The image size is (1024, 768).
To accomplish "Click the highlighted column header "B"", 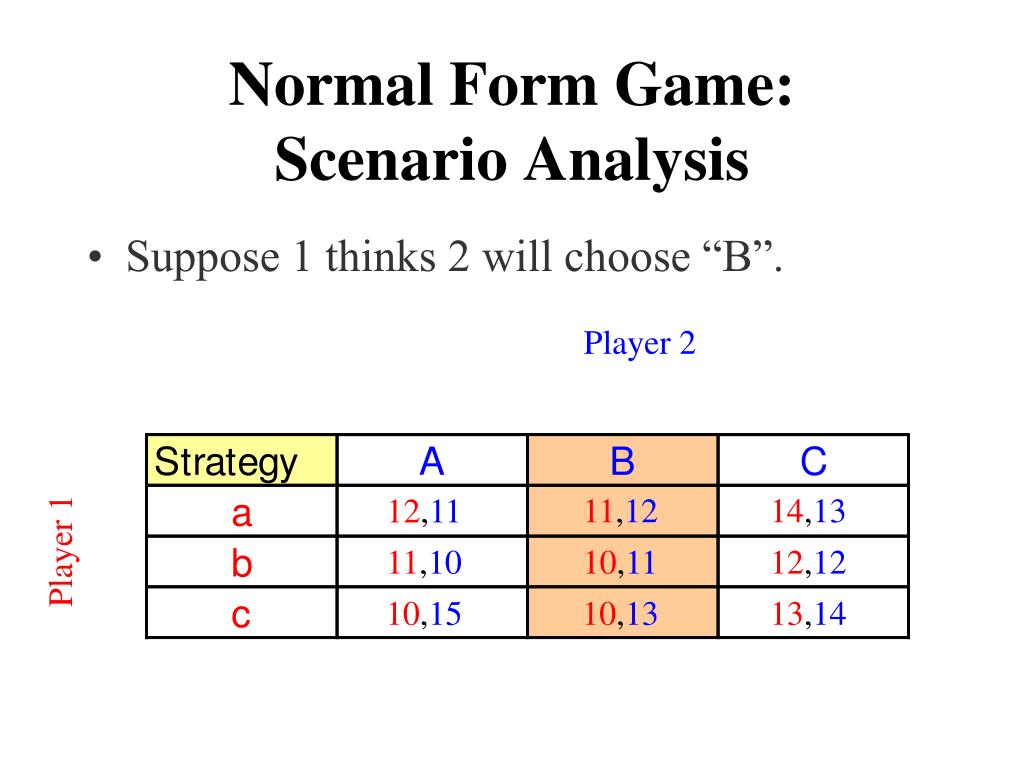I will [x=622, y=462].
